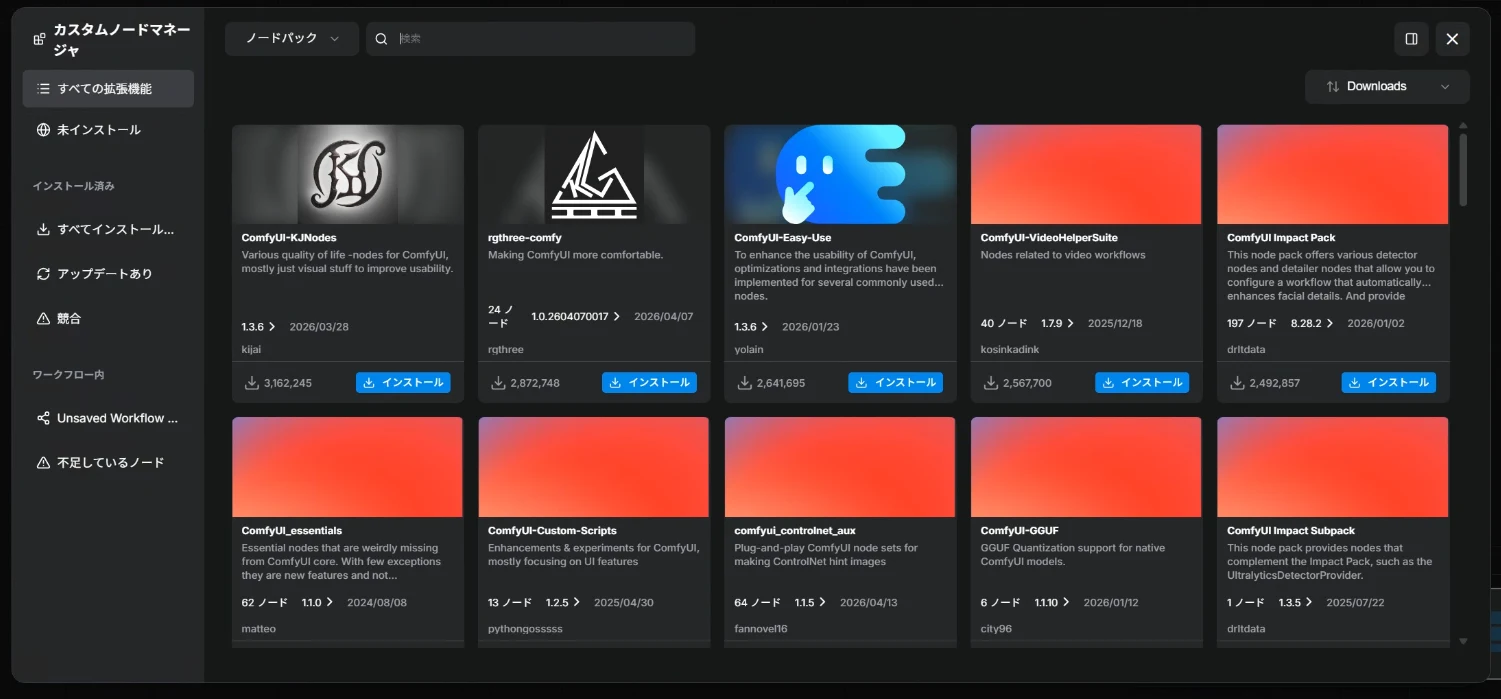Expand version 8.28.2 selector on Impact Pack

point(1312,324)
